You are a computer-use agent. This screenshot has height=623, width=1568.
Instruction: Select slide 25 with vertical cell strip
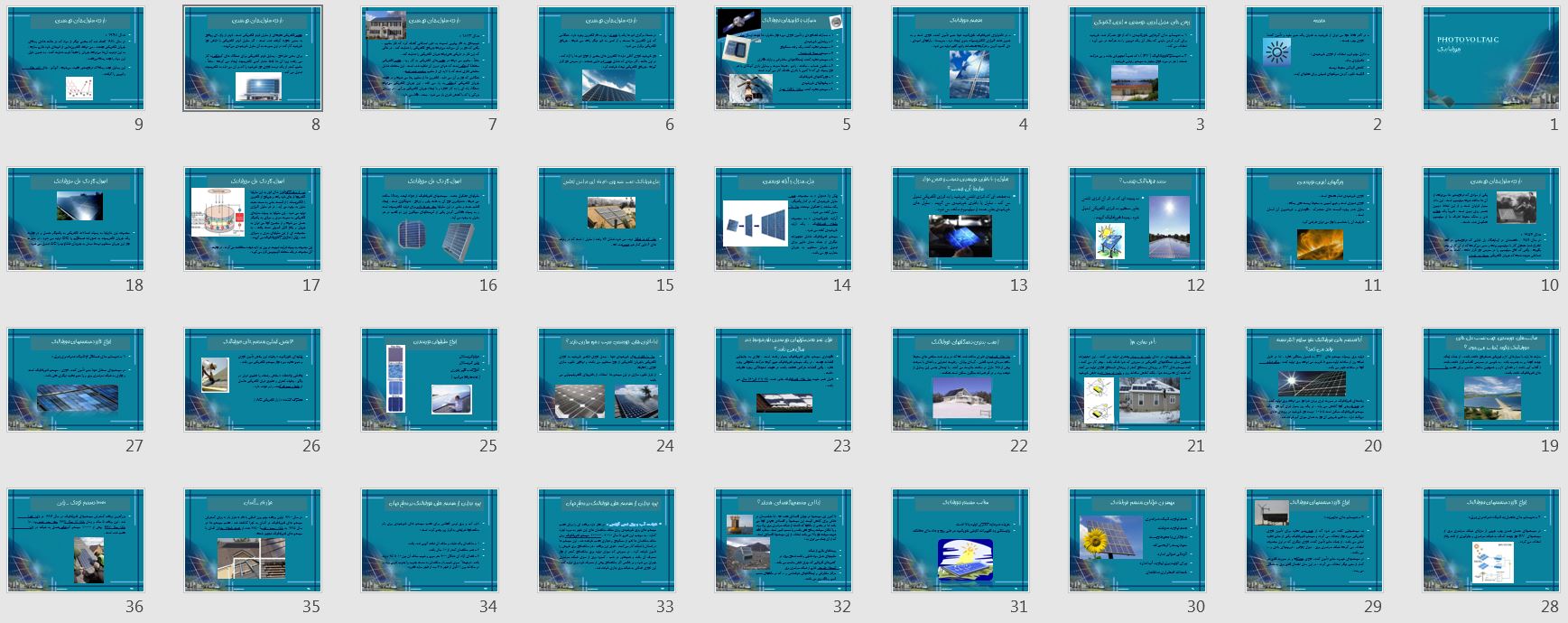point(430,380)
